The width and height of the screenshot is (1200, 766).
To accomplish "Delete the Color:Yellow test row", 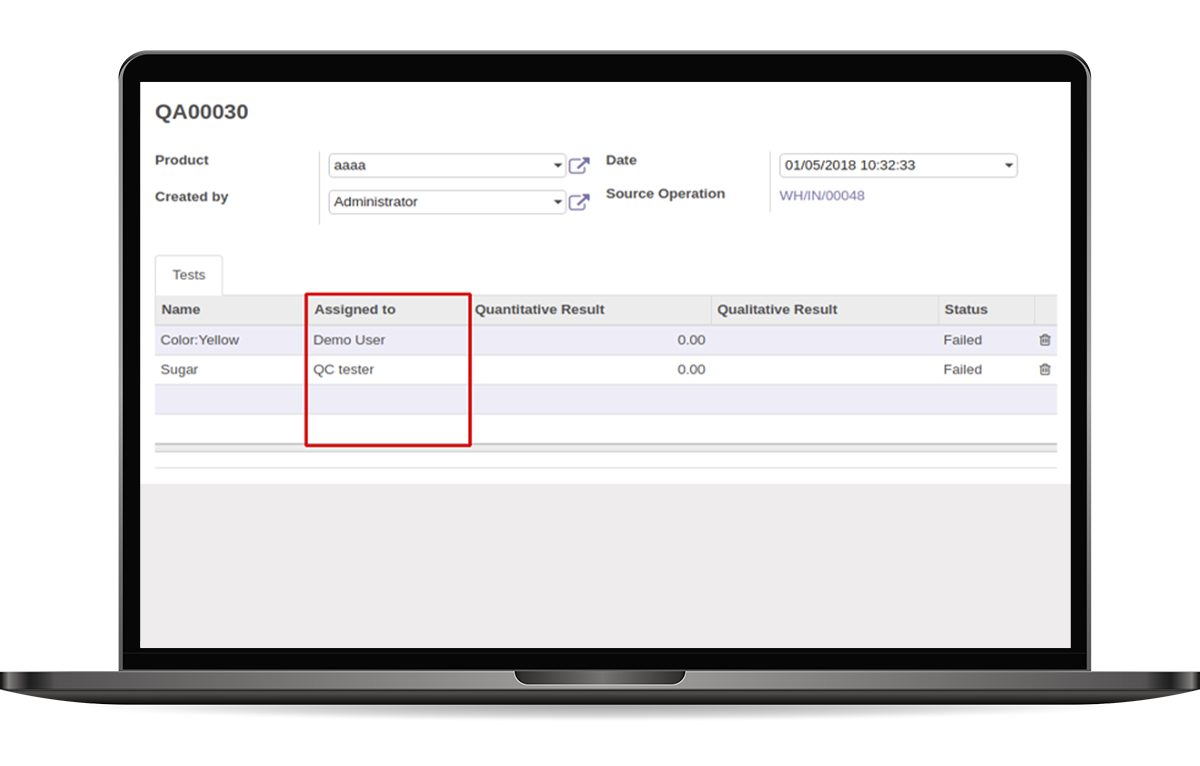I will pyautogui.click(x=1045, y=340).
